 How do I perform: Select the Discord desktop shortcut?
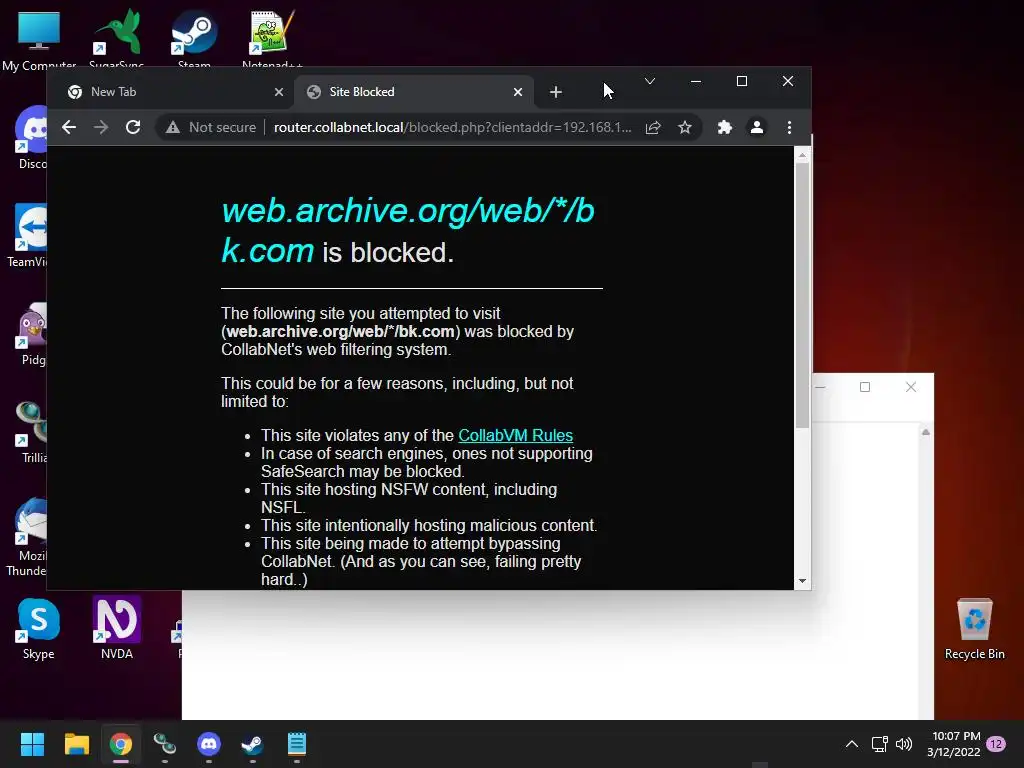click(x=33, y=138)
